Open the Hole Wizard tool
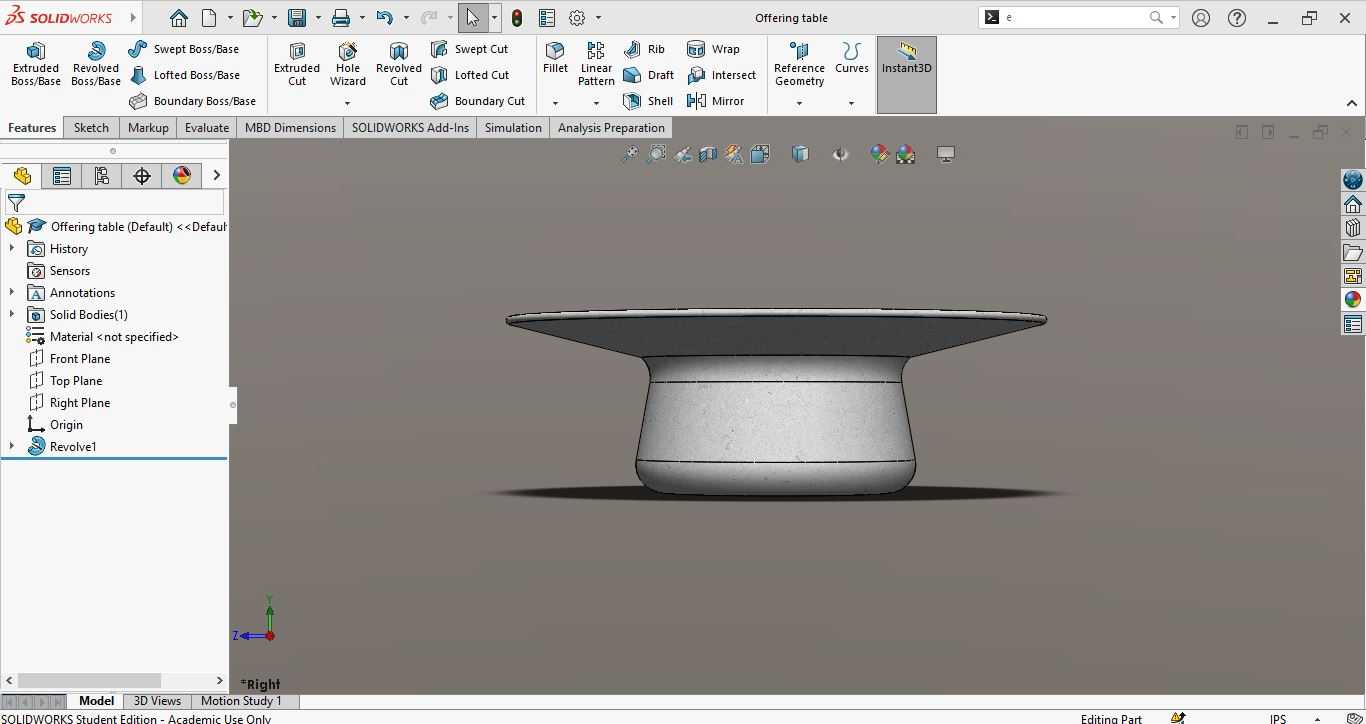This screenshot has width=1366, height=724. (348, 64)
